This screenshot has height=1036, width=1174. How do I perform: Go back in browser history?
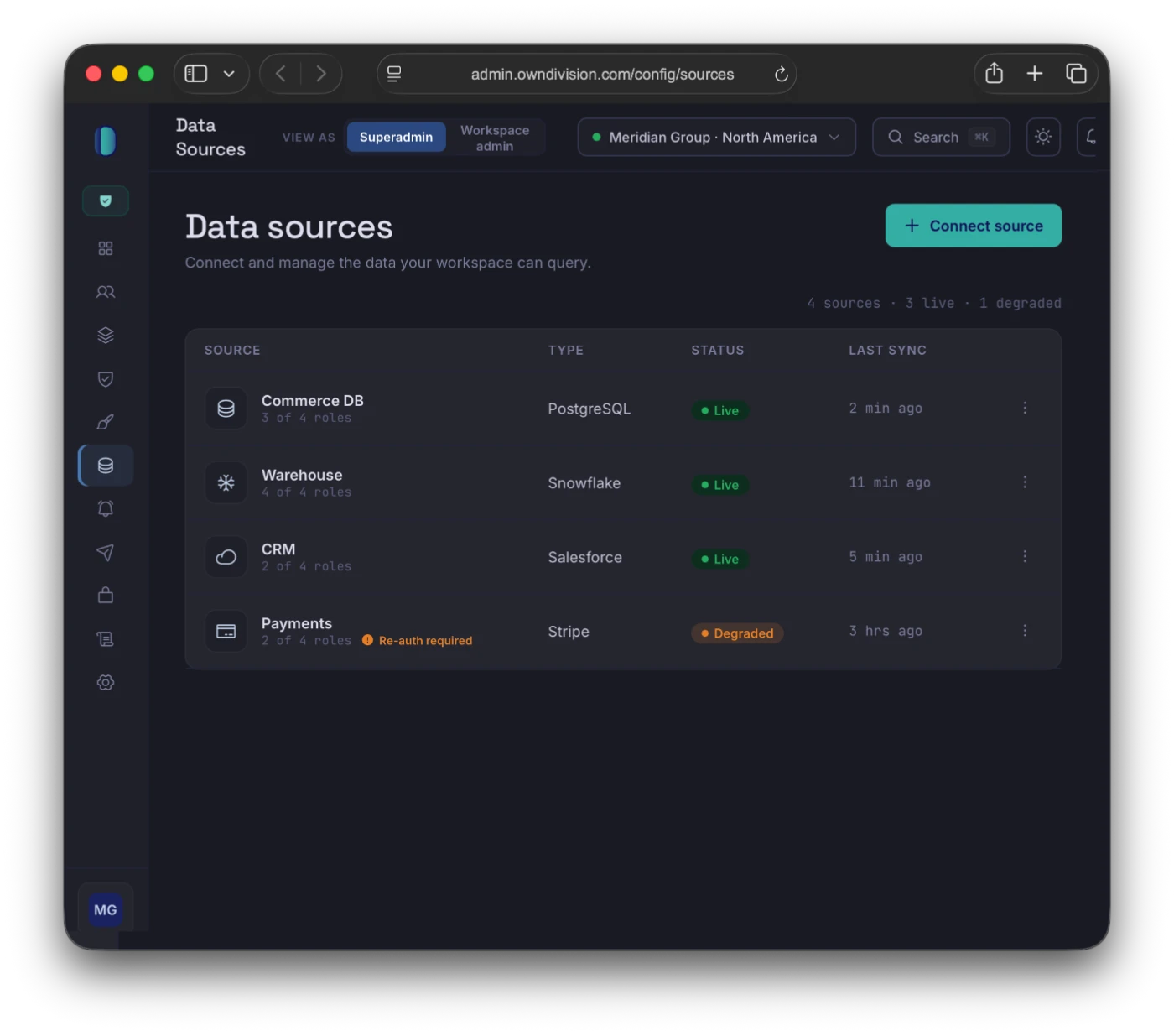(281, 74)
